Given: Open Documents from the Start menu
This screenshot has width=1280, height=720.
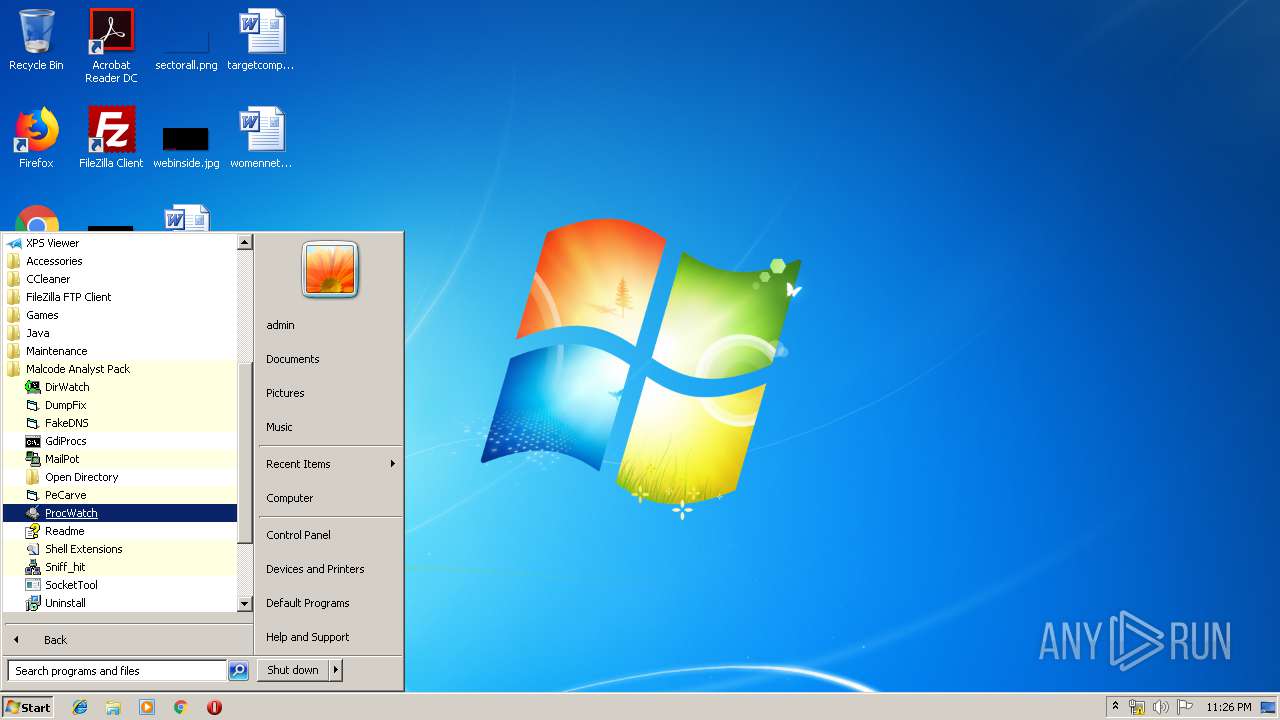Looking at the screenshot, I should [x=330, y=359].
